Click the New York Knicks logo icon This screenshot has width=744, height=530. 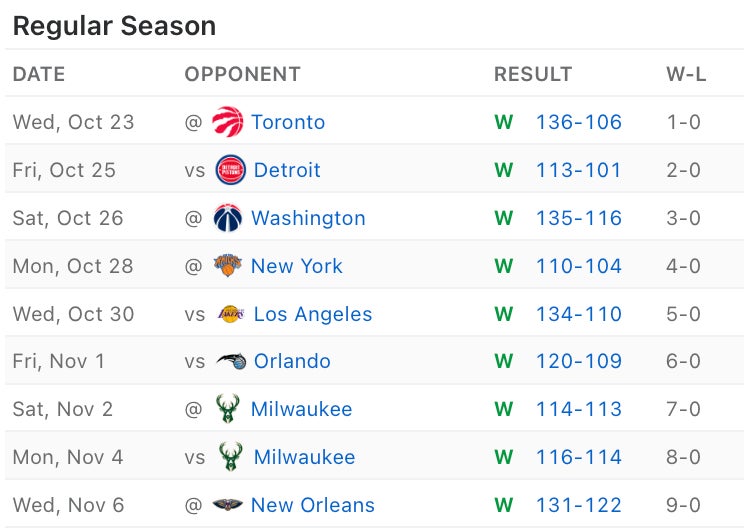(x=228, y=266)
